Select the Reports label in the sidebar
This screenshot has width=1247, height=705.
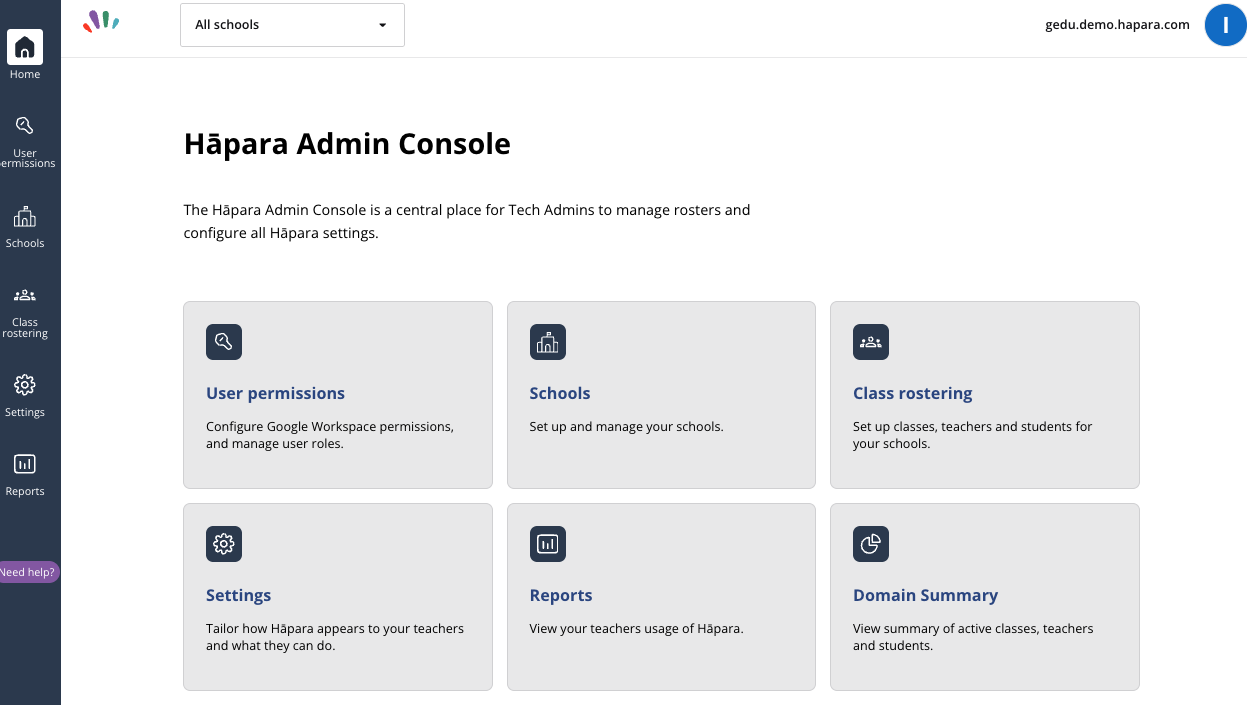point(25,491)
